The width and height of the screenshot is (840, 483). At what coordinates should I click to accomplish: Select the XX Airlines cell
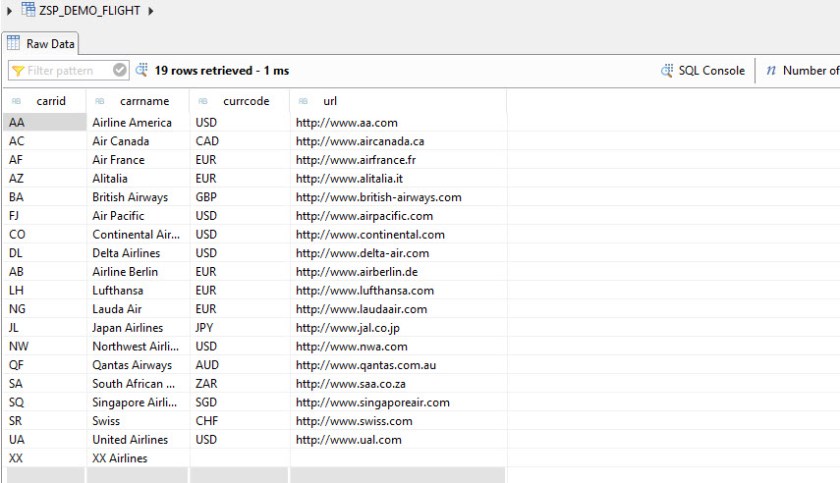tap(138, 458)
